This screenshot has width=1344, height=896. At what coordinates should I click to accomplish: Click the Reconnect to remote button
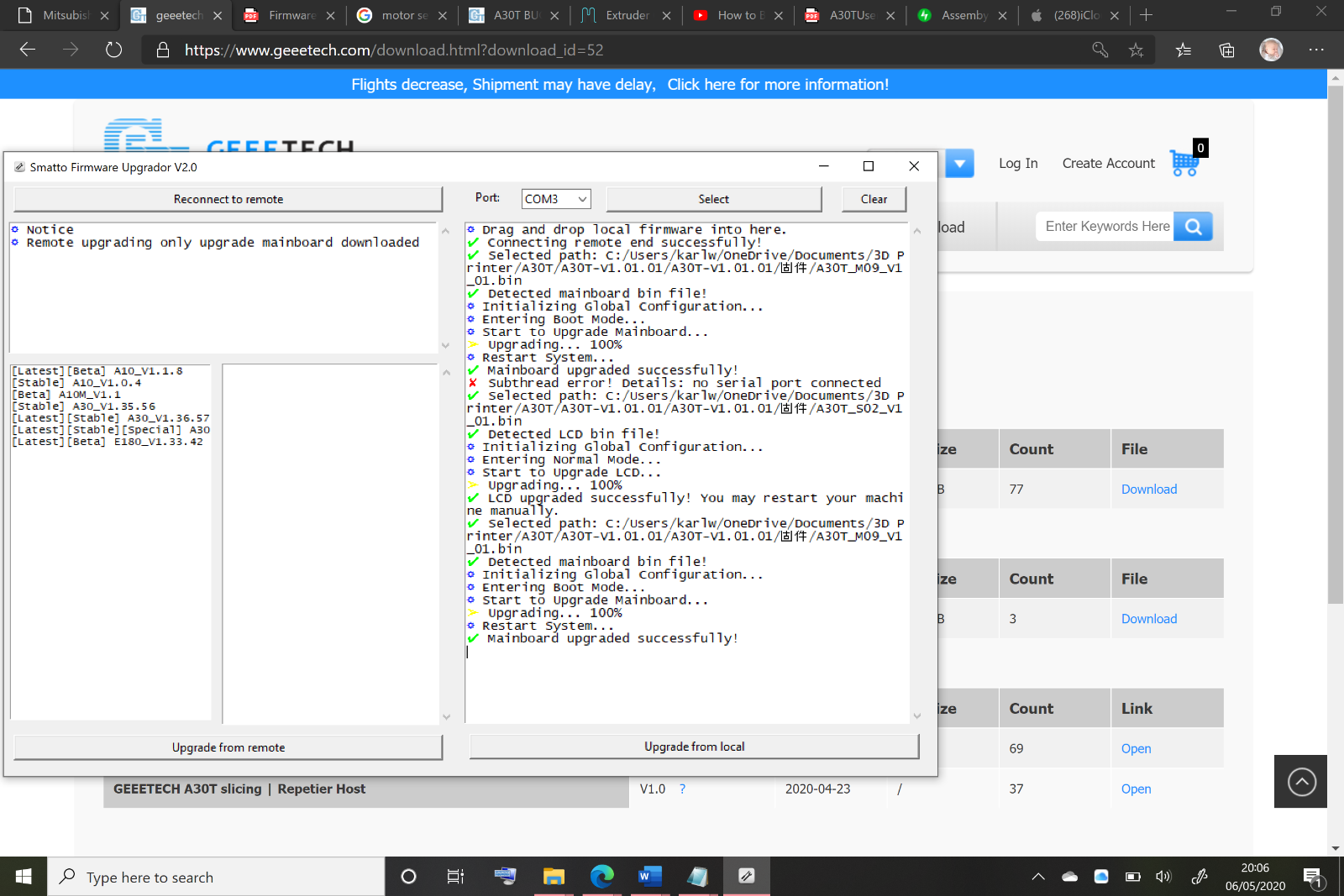[x=228, y=199]
